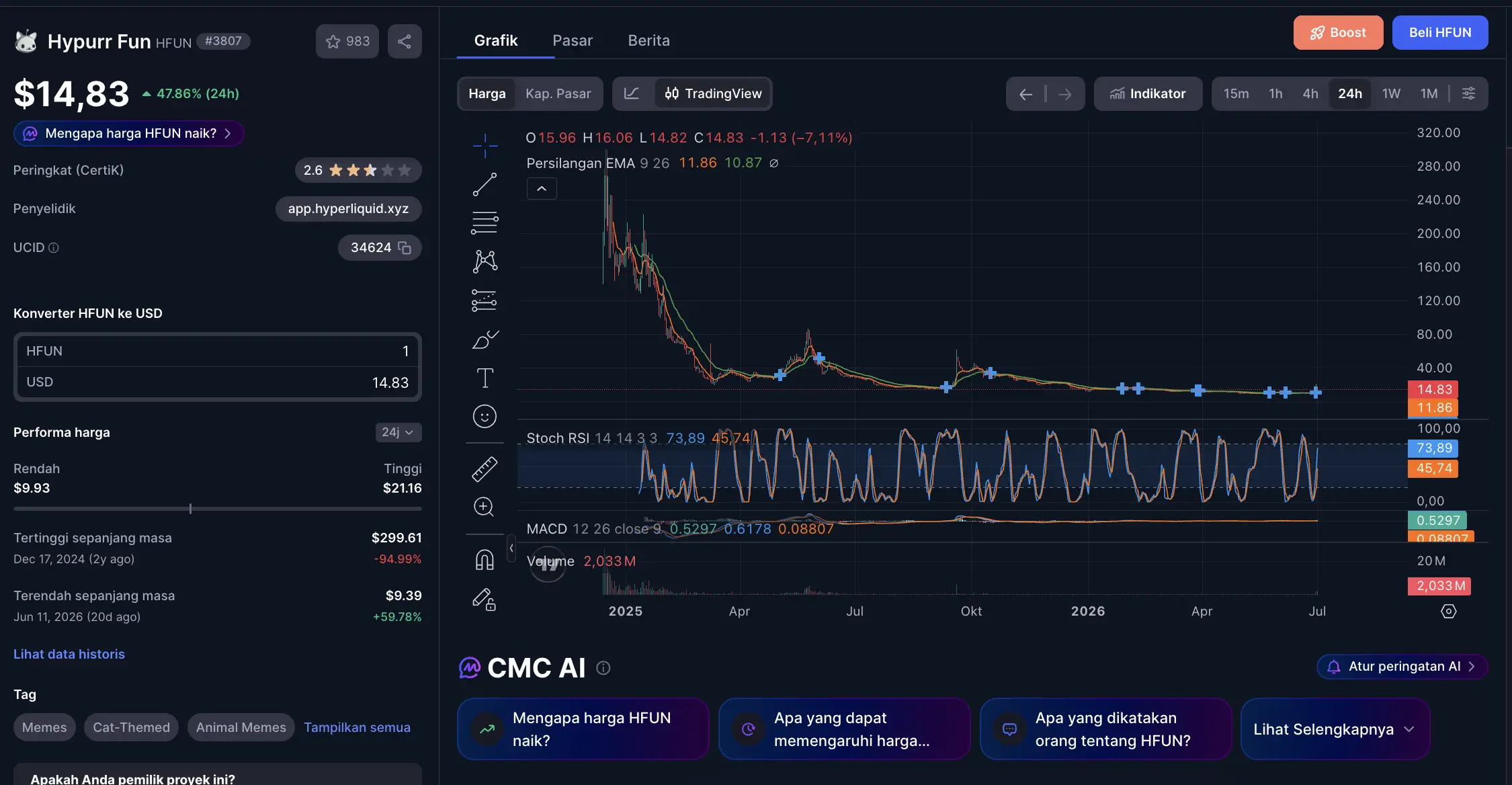Click Tampilkan semua tags link
The height and width of the screenshot is (785, 1512).
click(357, 727)
